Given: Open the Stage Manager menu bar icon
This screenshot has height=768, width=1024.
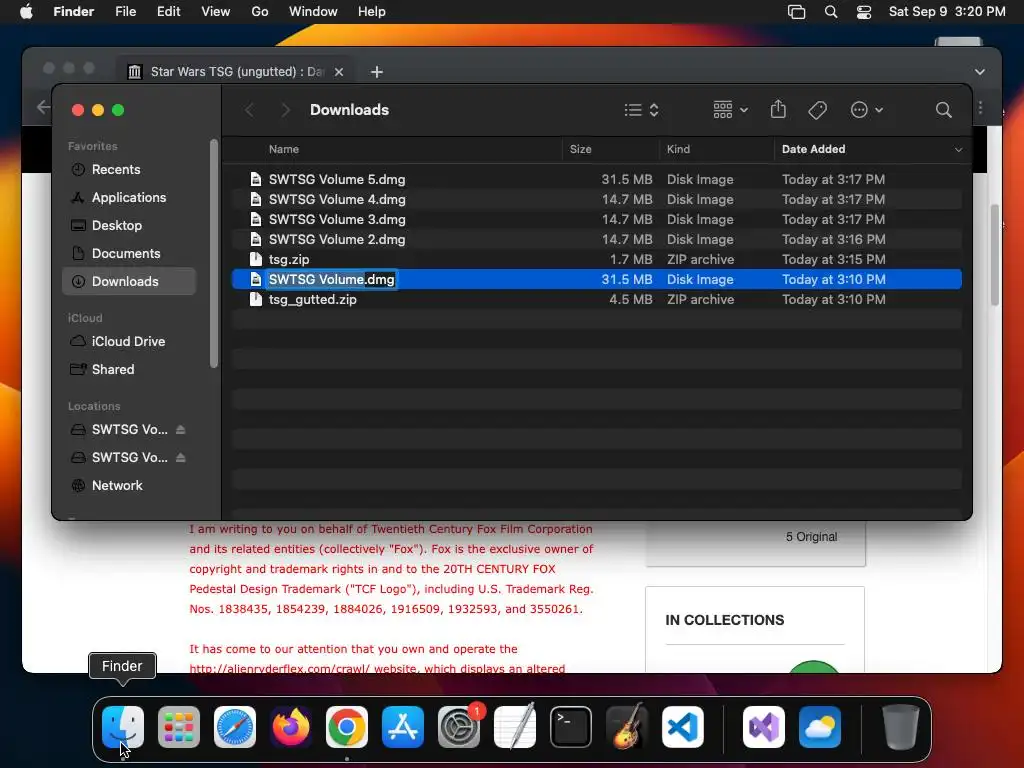Looking at the screenshot, I should point(796,12).
